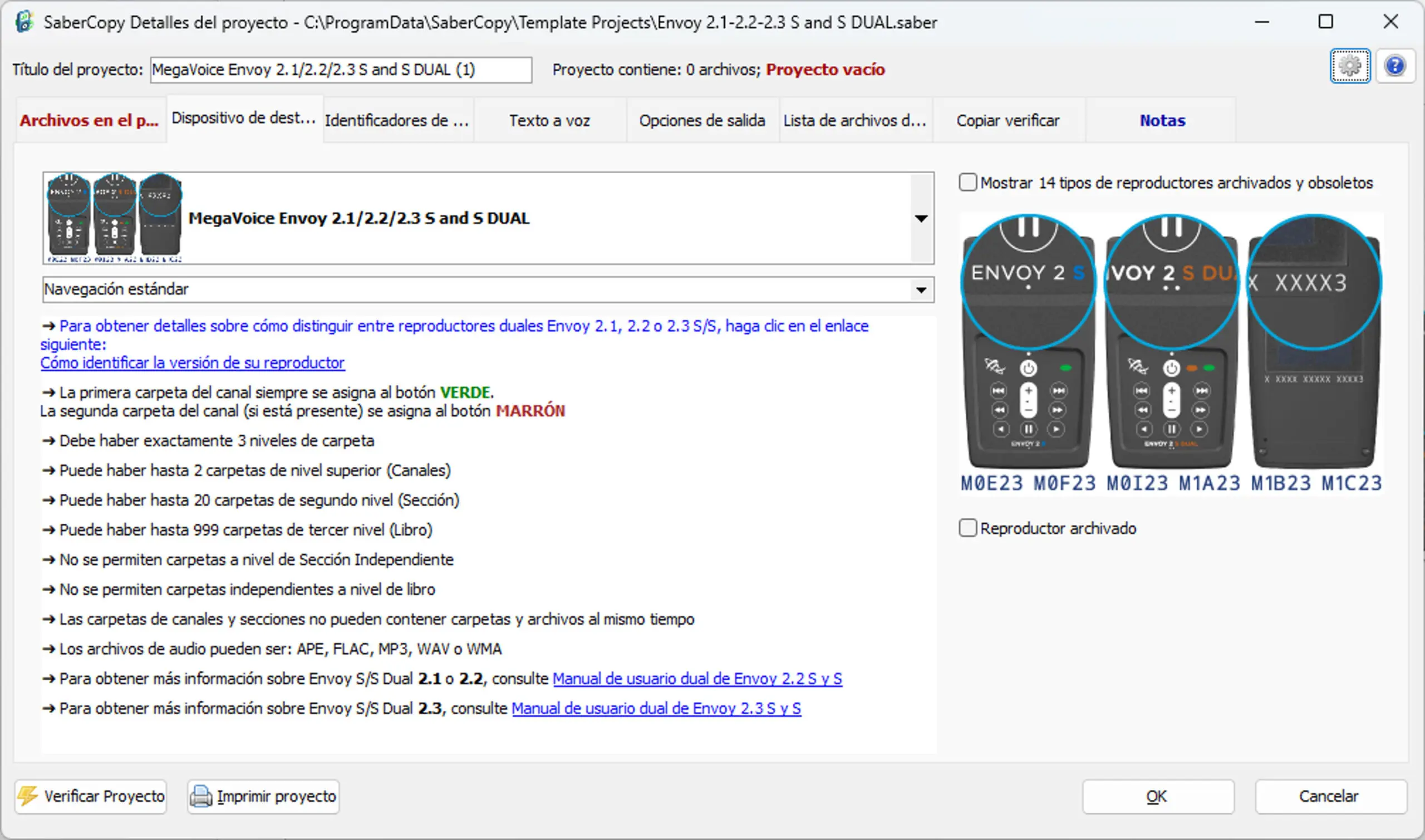Click the Envoy 2 S player image
Viewport: 1425px width, 840px height.
pos(1029,341)
